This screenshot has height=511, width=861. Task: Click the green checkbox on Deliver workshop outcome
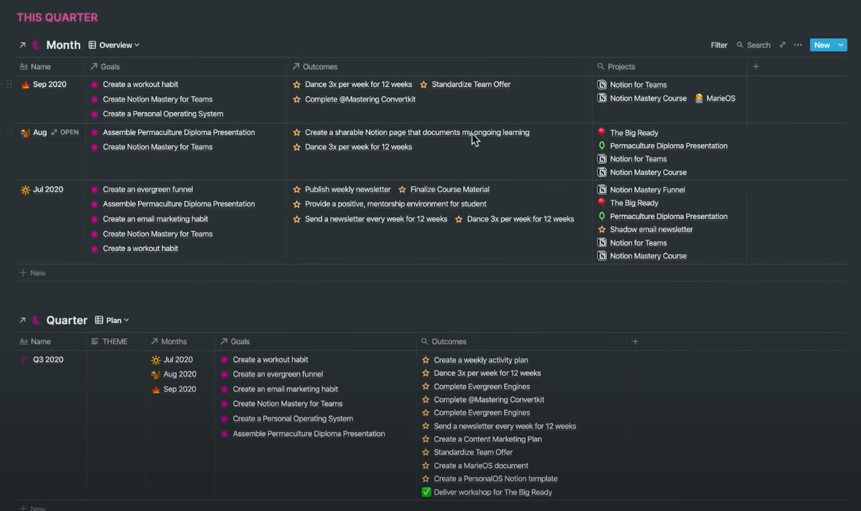pos(426,492)
